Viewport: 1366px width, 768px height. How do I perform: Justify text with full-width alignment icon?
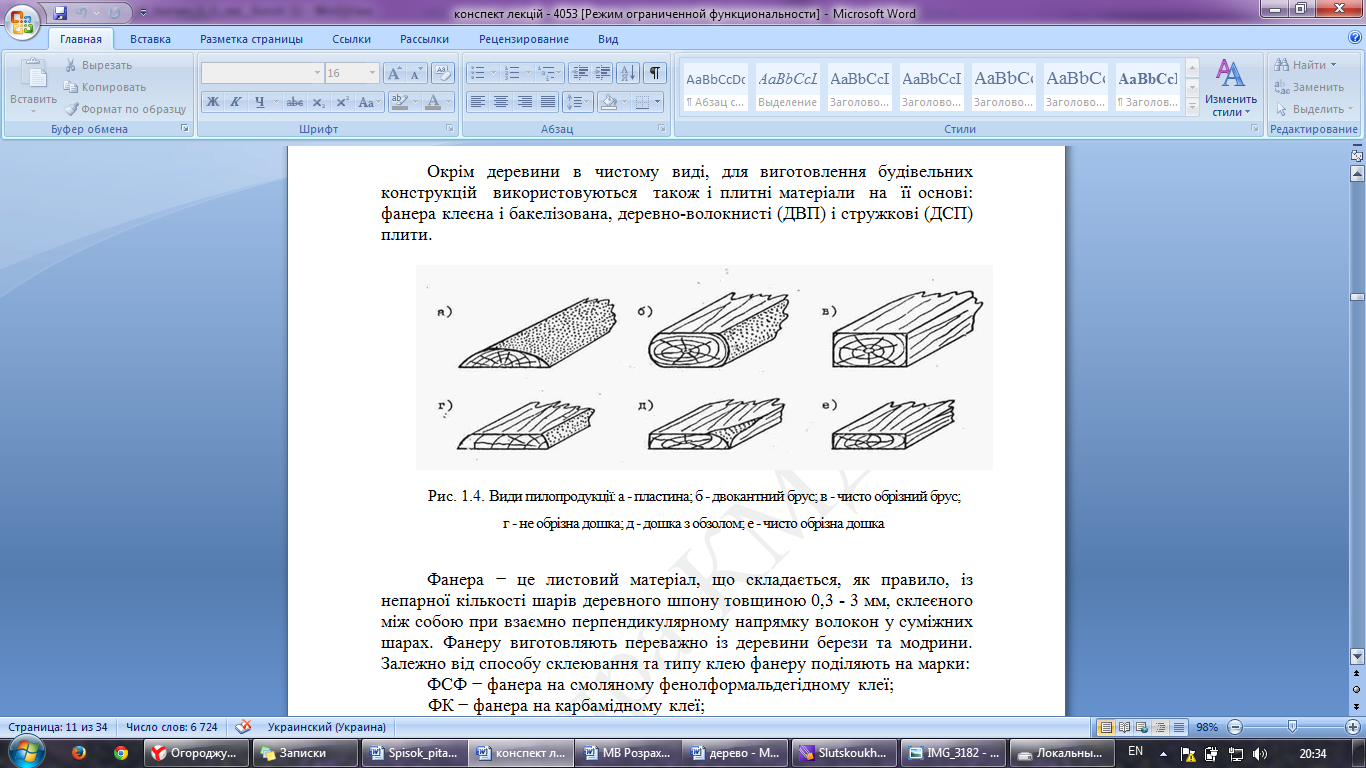click(x=547, y=102)
